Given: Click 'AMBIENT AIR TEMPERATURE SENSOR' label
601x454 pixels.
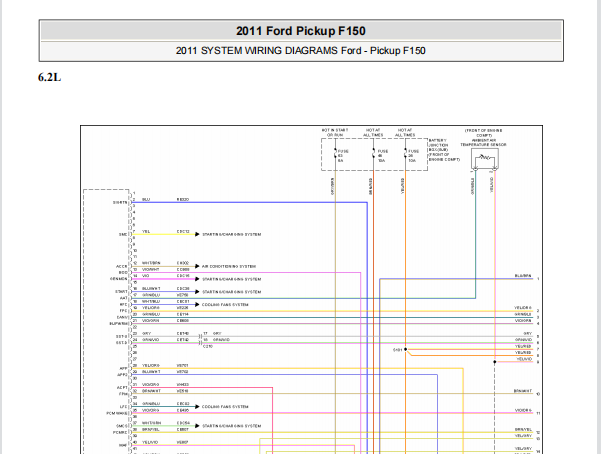Looking at the screenshot, I should click(483, 143).
